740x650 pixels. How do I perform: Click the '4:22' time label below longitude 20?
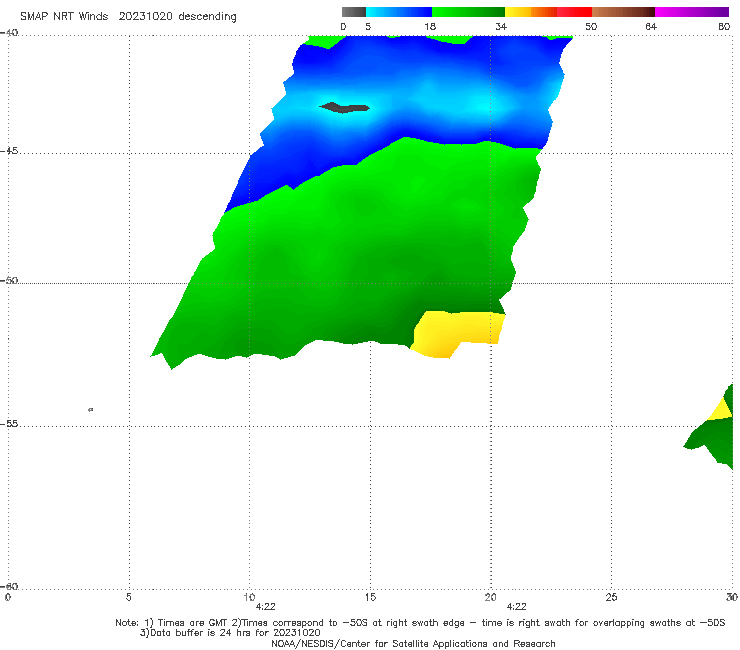pyautogui.click(x=516, y=607)
